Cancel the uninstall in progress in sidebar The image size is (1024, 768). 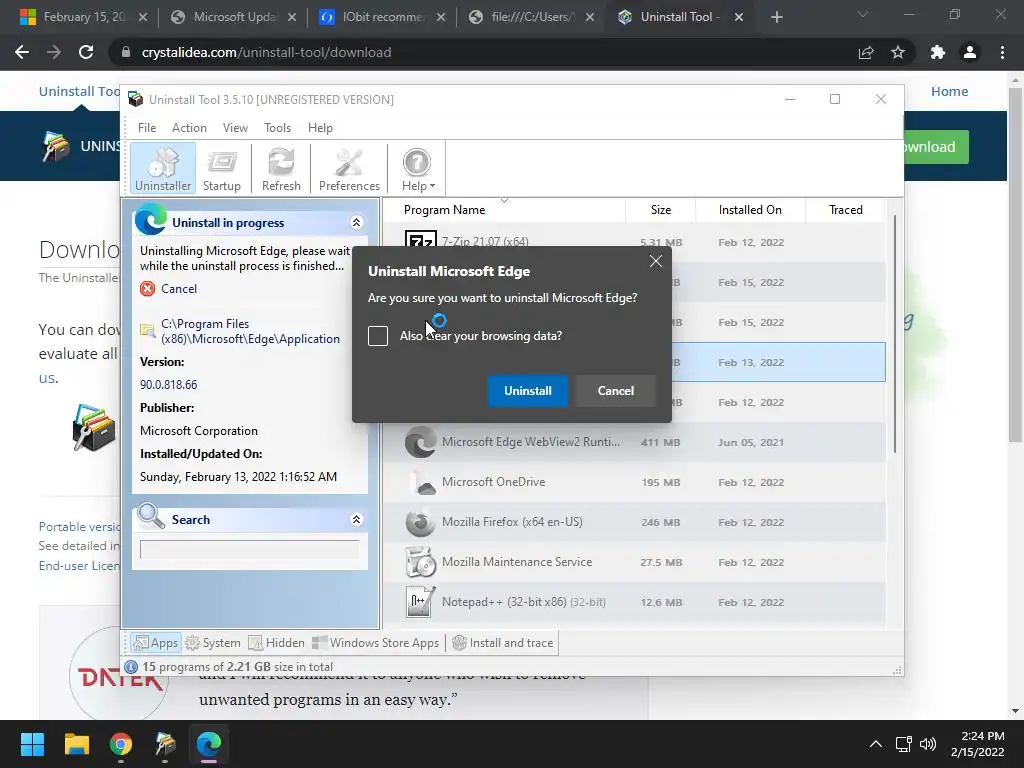[178, 289]
